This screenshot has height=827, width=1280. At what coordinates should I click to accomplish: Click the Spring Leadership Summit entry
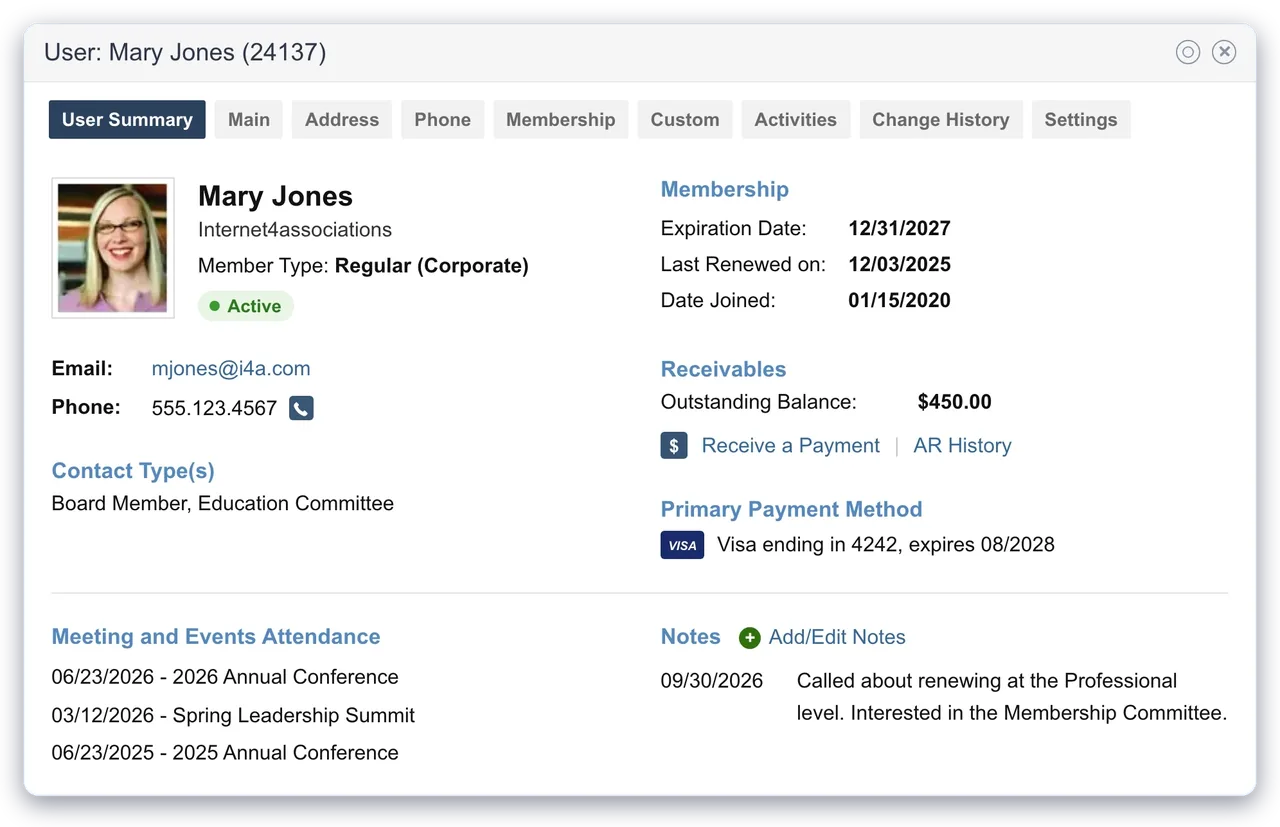(233, 715)
